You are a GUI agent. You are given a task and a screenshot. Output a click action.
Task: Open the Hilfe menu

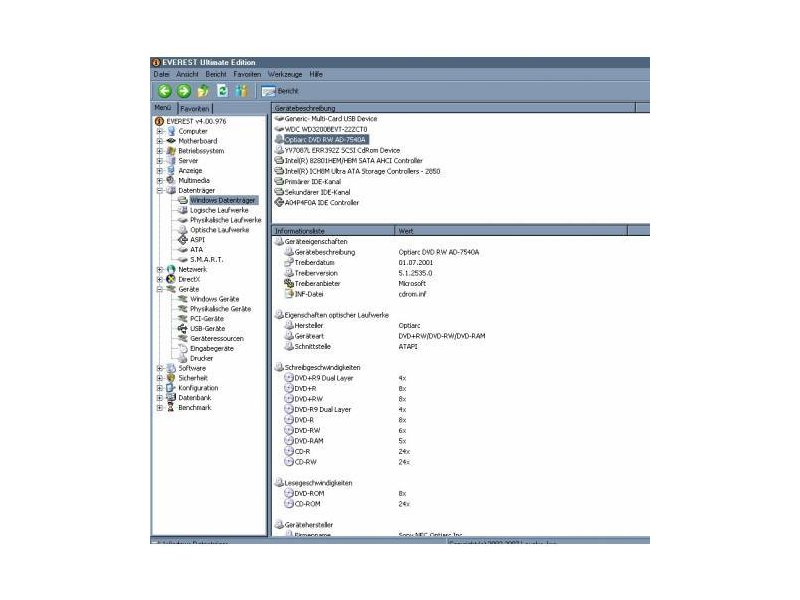coord(316,74)
